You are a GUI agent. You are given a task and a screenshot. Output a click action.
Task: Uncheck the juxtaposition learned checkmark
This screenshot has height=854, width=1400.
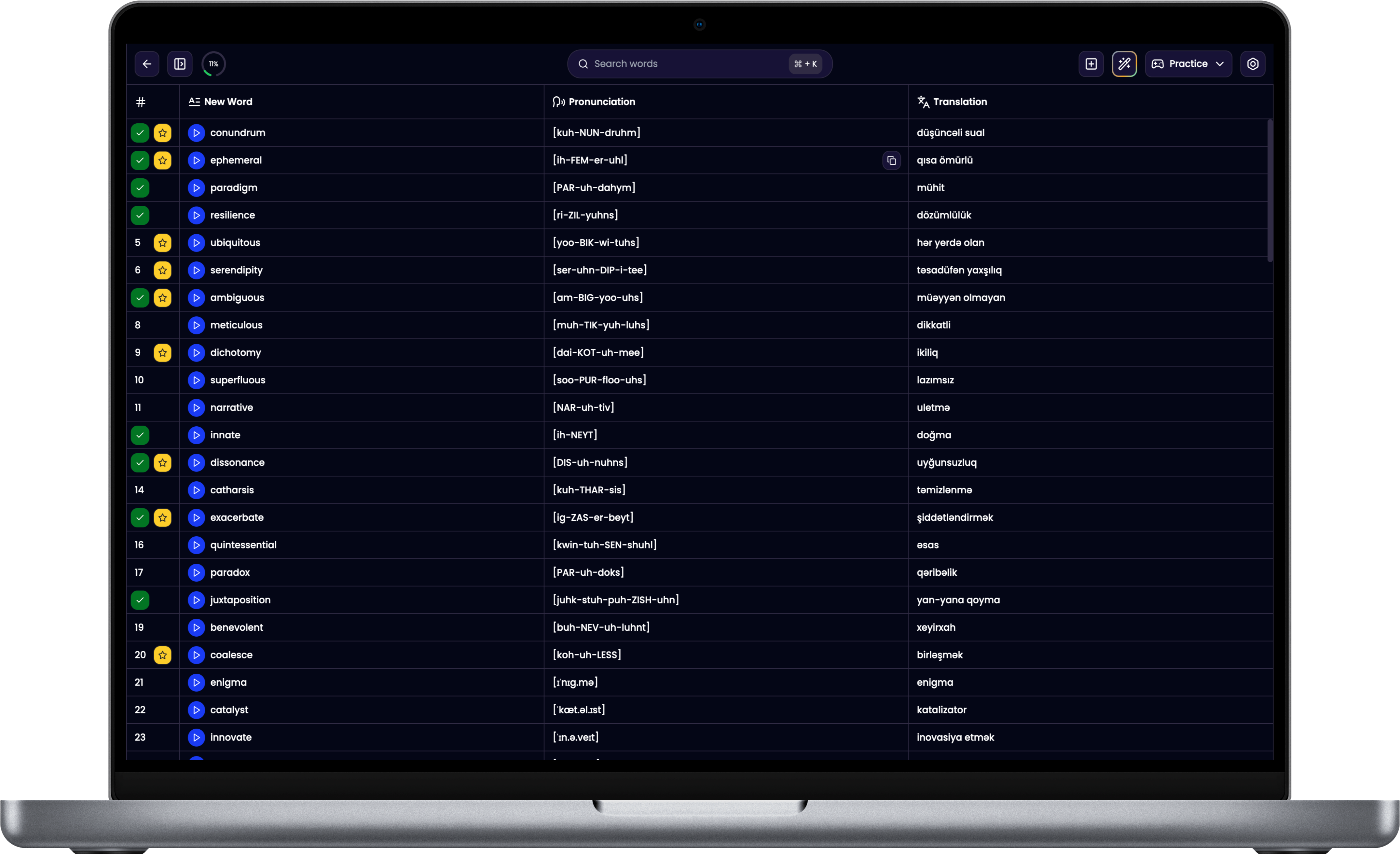tap(140, 600)
